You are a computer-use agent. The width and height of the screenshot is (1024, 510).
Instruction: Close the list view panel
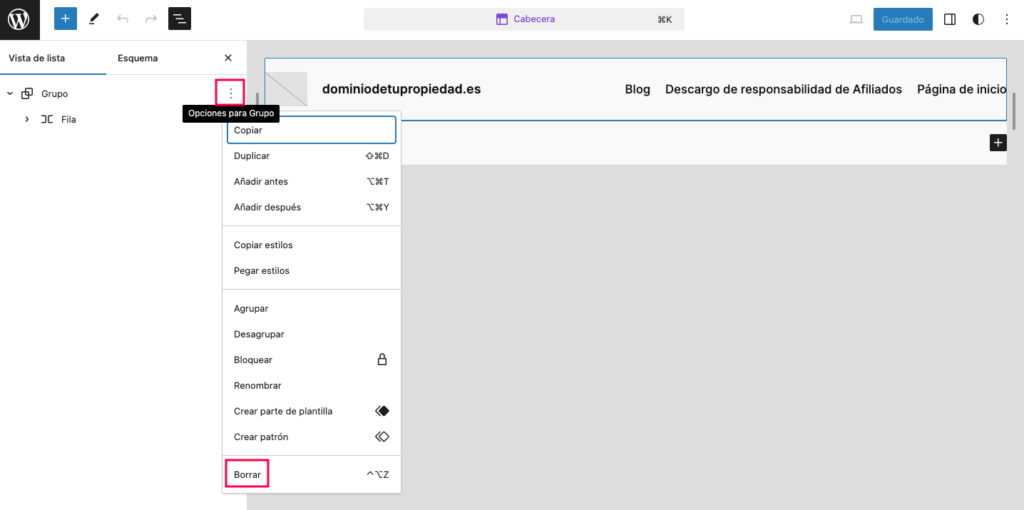click(228, 57)
